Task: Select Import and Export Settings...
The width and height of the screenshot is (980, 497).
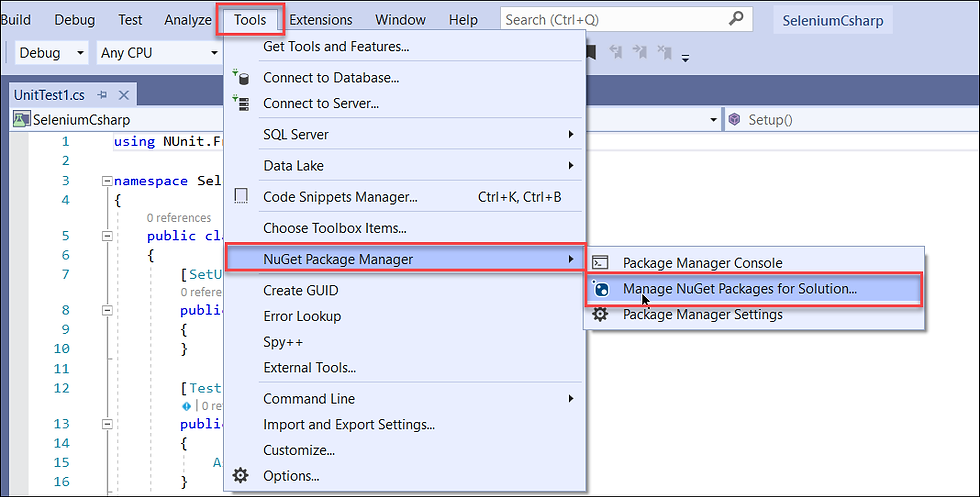Action: pos(404,424)
